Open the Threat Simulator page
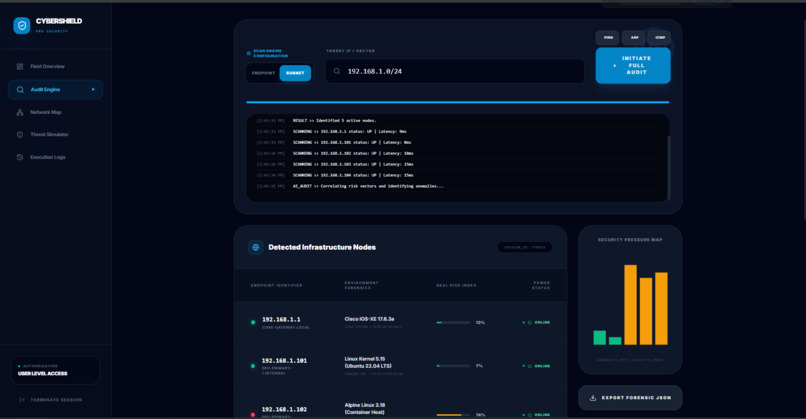The width and height of the screenshot is (806, 419). pos(56,135)
